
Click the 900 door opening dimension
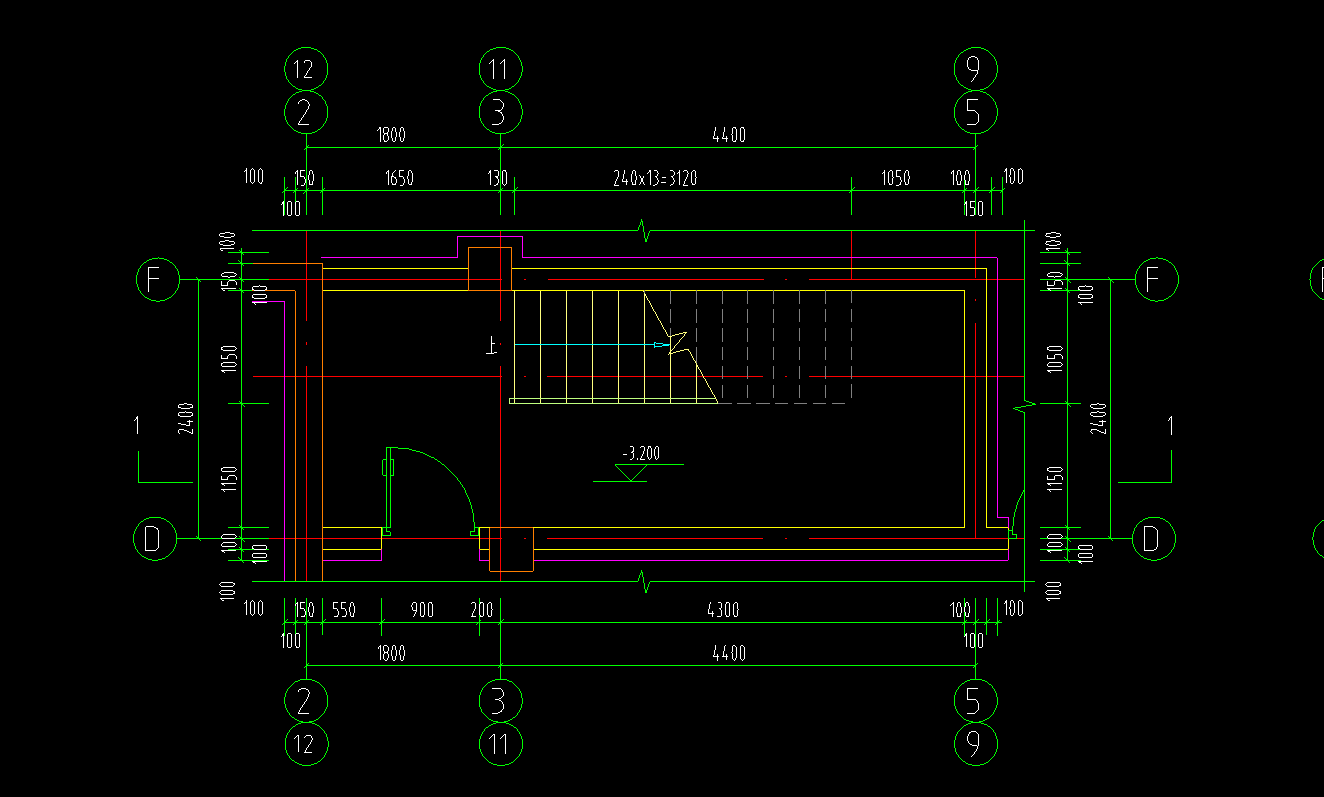(x=423, y=609)
